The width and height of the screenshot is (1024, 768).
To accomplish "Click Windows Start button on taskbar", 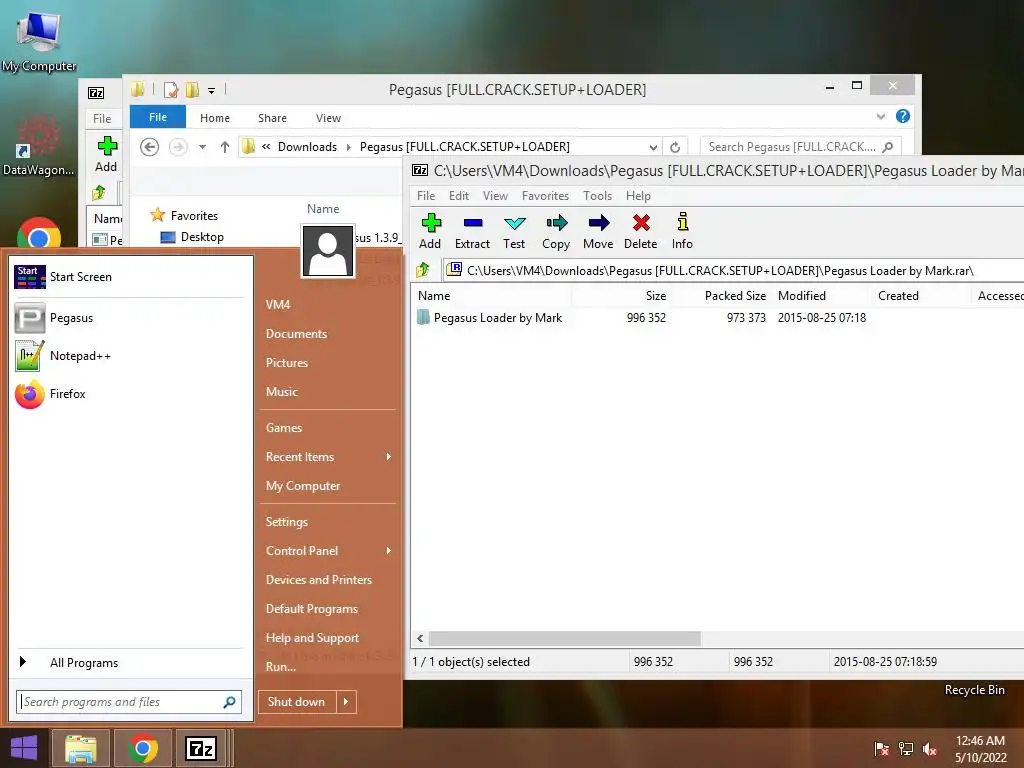I will 24,748.
